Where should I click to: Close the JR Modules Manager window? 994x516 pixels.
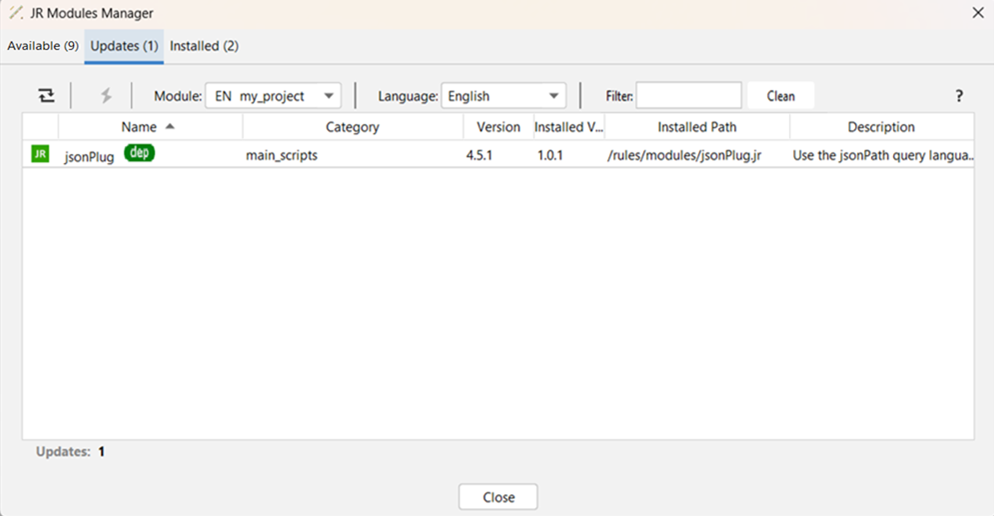point(976,13)
